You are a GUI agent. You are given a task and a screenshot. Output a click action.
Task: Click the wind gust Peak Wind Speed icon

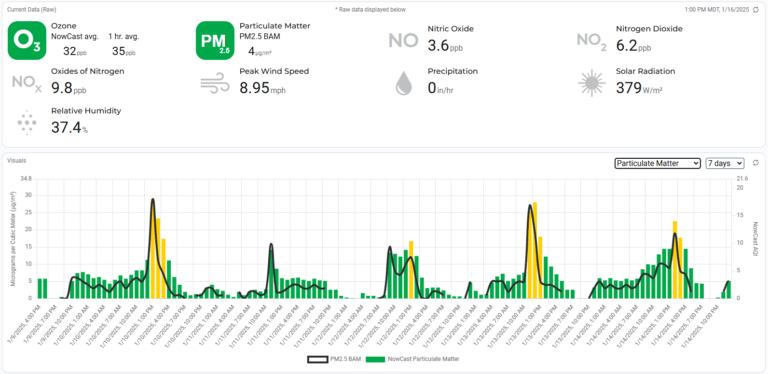click(215, 83)
